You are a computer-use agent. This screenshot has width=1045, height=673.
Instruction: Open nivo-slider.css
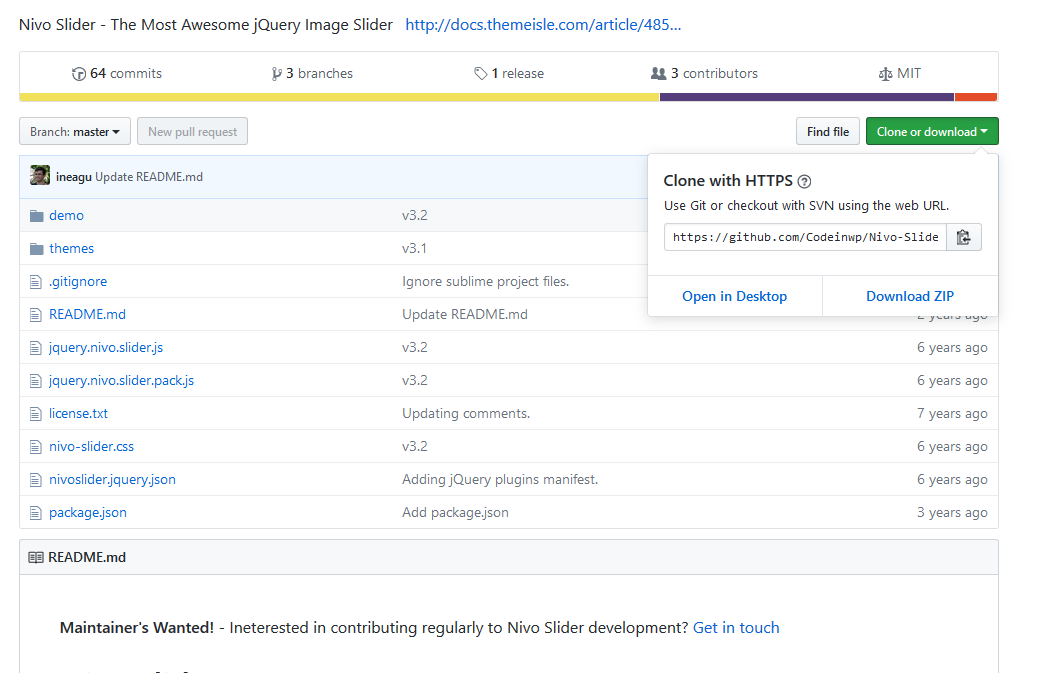click(x=91, y=446)
